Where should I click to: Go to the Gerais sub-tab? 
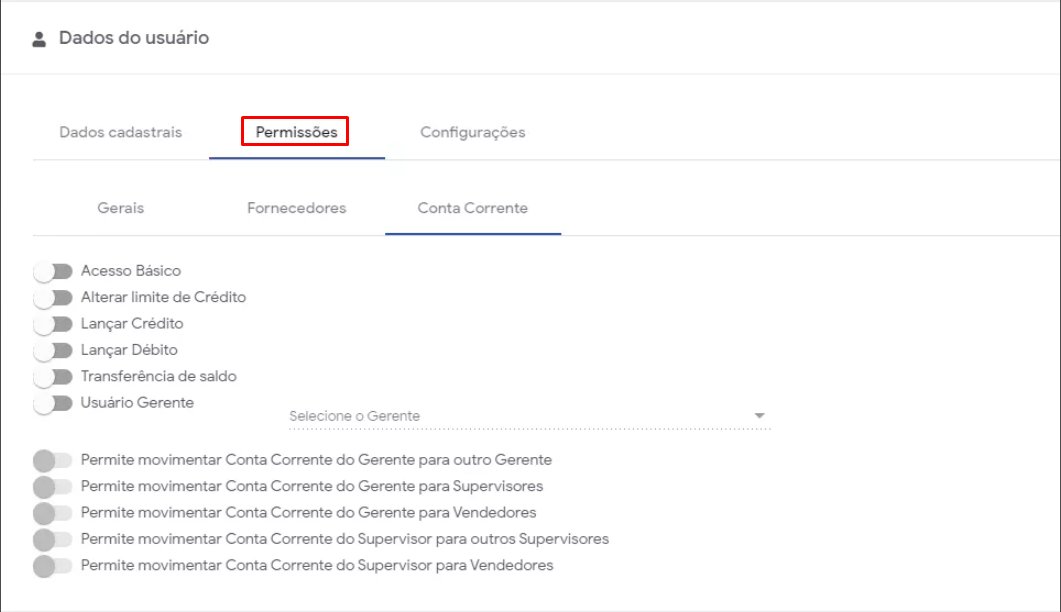pos(121,208)
